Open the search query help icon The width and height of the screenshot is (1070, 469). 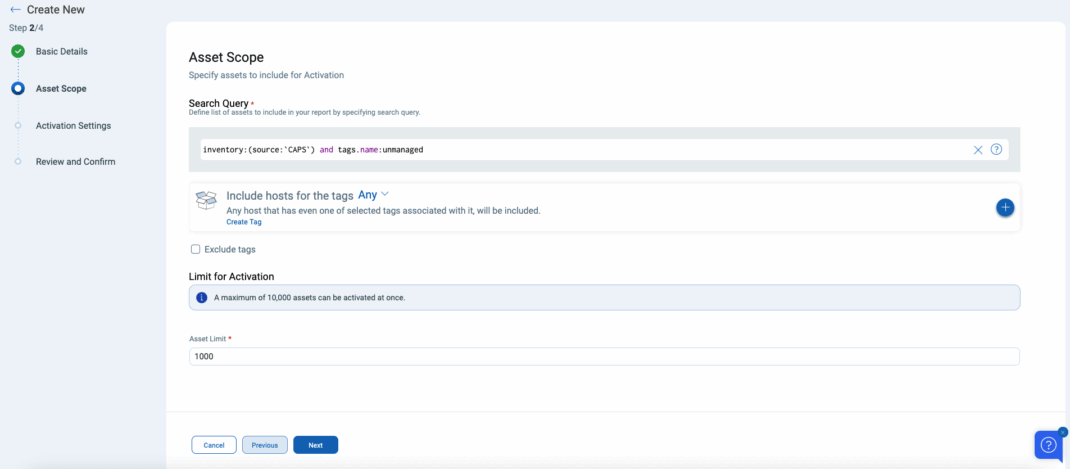click(996, 150)
